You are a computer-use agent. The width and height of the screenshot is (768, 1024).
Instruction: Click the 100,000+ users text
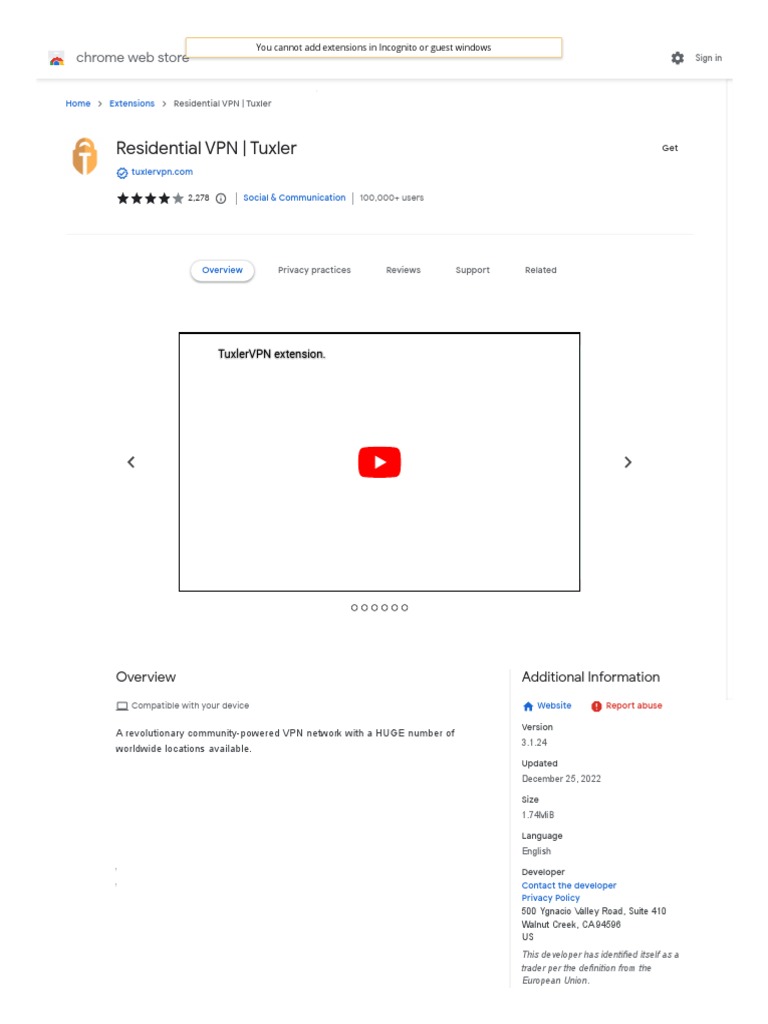tap(392, 198)
